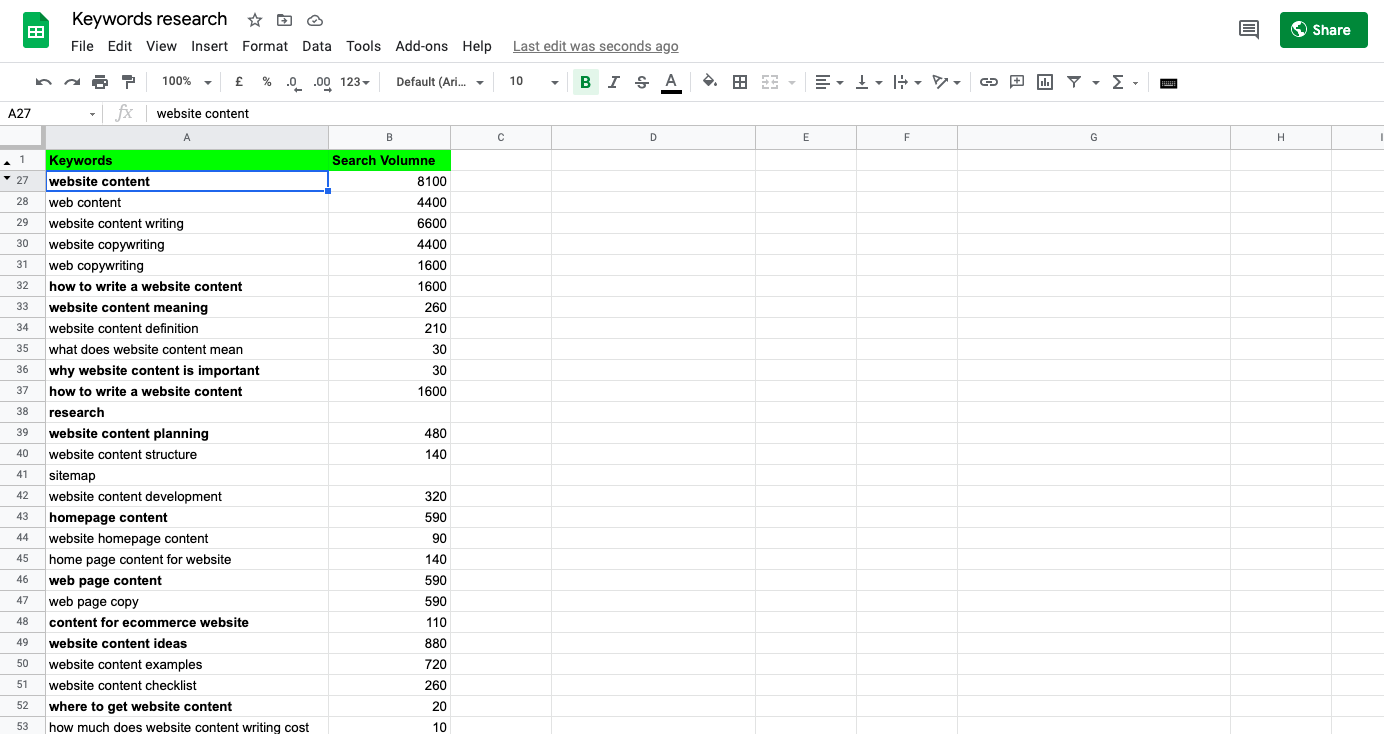Viewport: 1384px width, 734px height.
Task: Open the borders tool in toolbar
Action: pyautogui.click(x=740, y=82)
